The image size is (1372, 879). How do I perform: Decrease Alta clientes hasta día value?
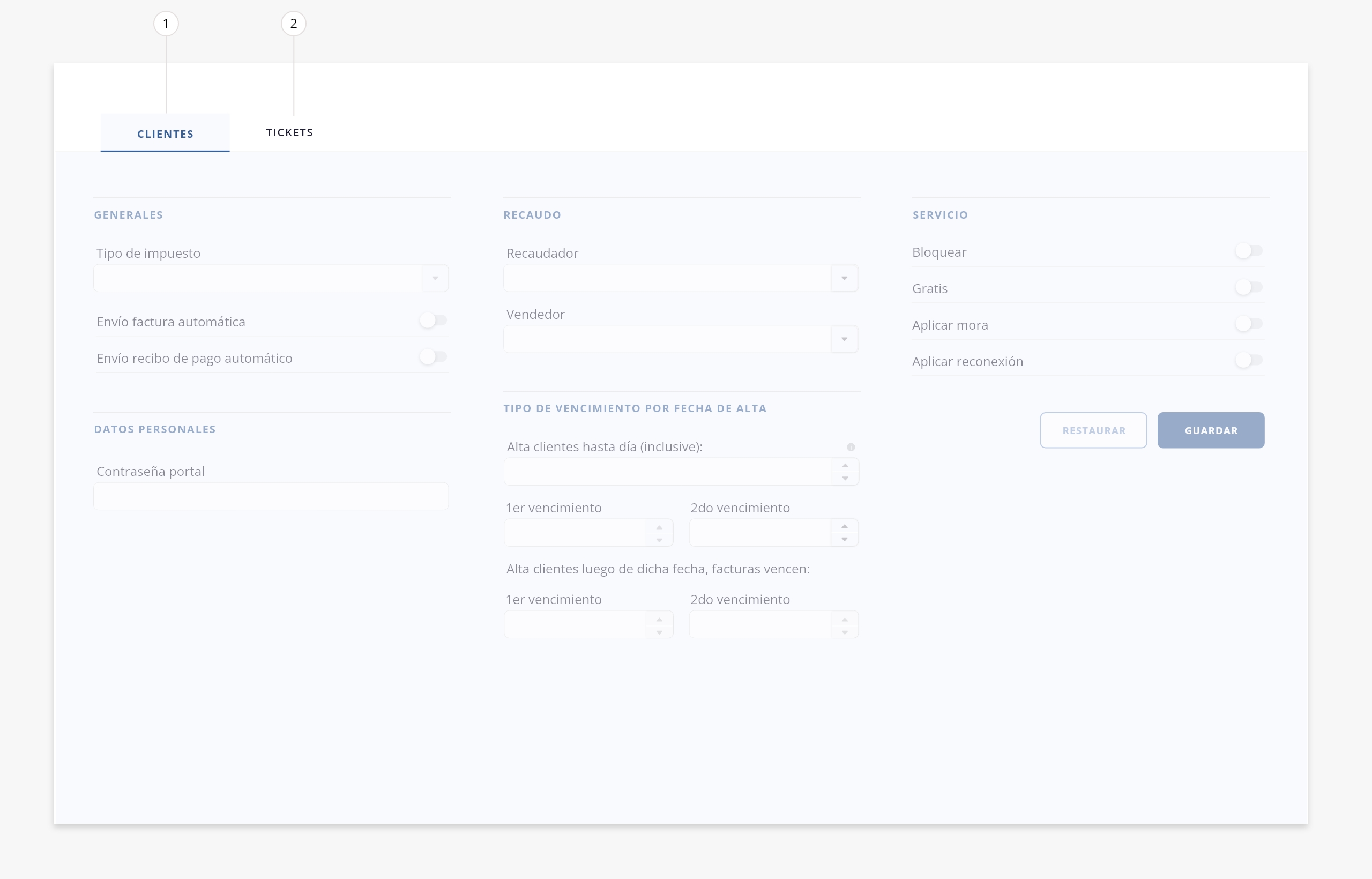(845, 478)
